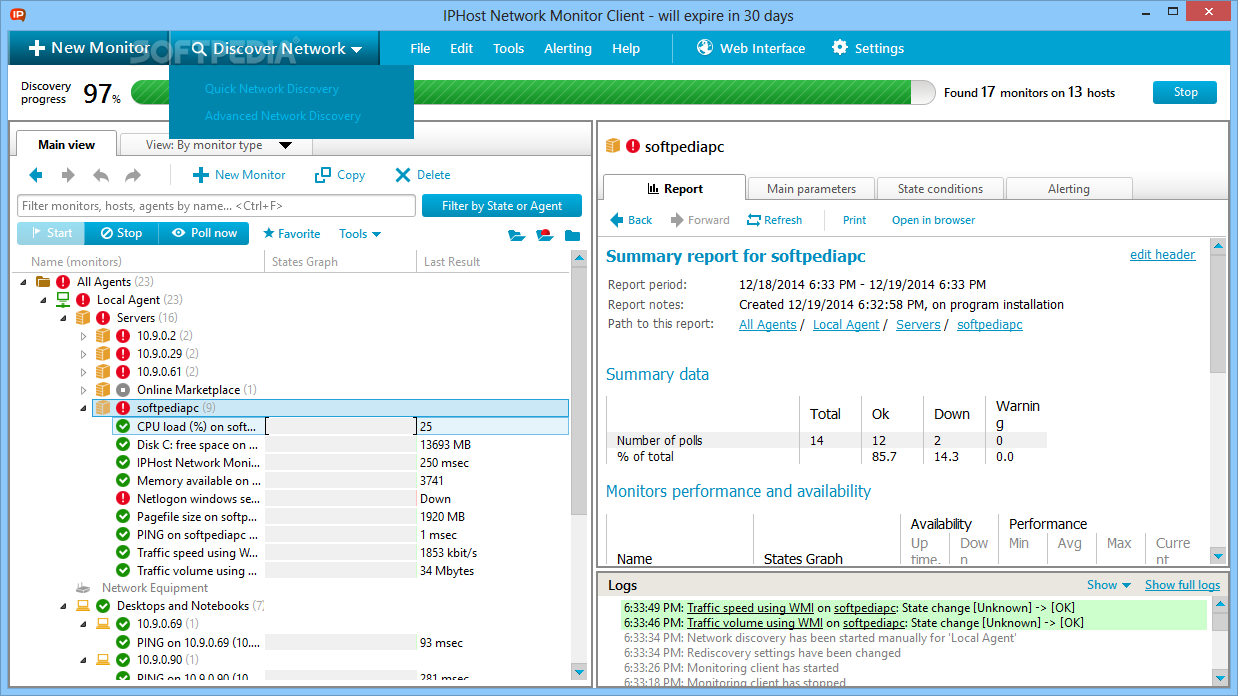Switch to the State conditions tab

coord(940,189)
